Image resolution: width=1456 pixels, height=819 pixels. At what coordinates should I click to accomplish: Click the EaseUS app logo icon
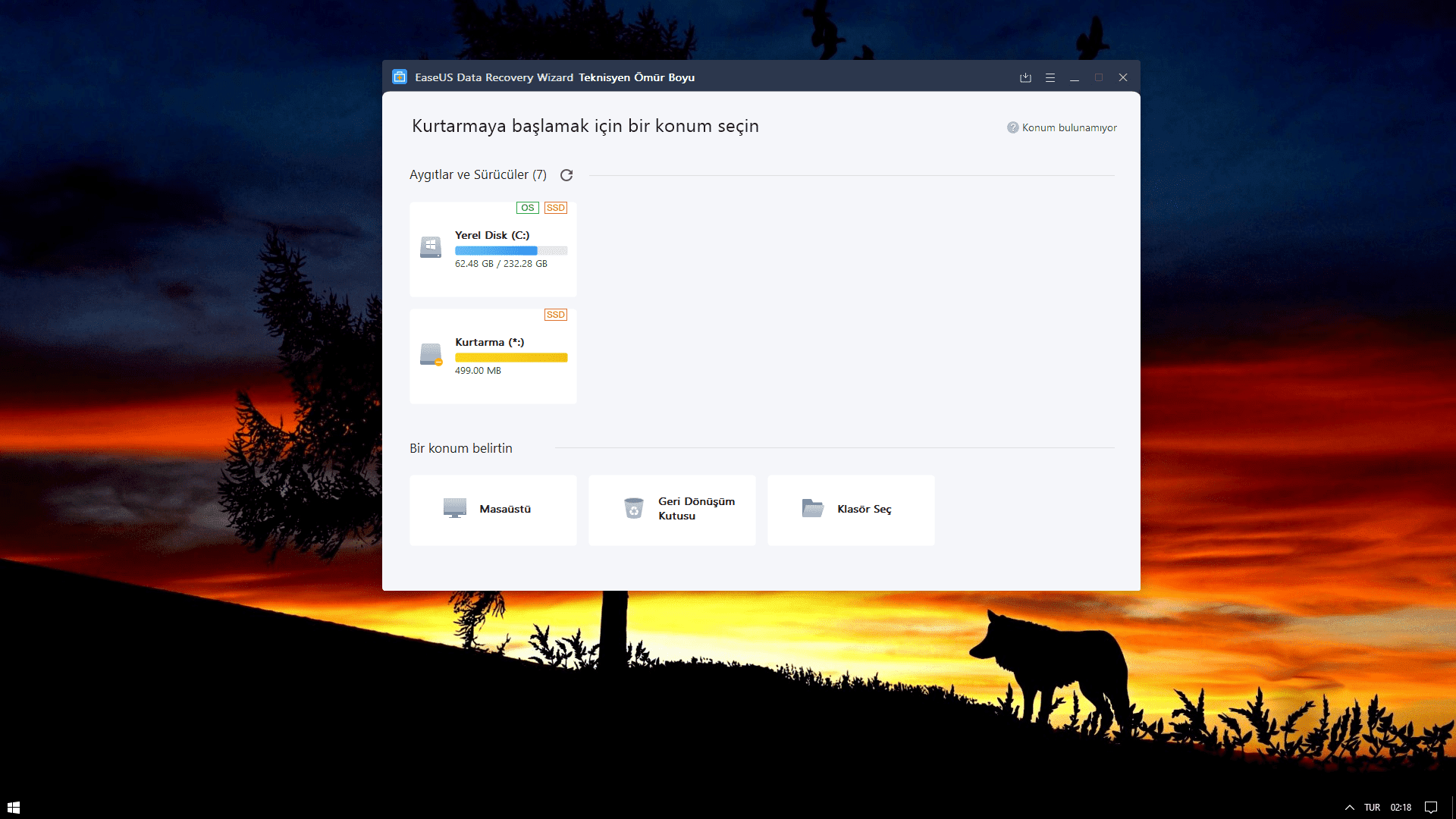(x=400, y=77)
